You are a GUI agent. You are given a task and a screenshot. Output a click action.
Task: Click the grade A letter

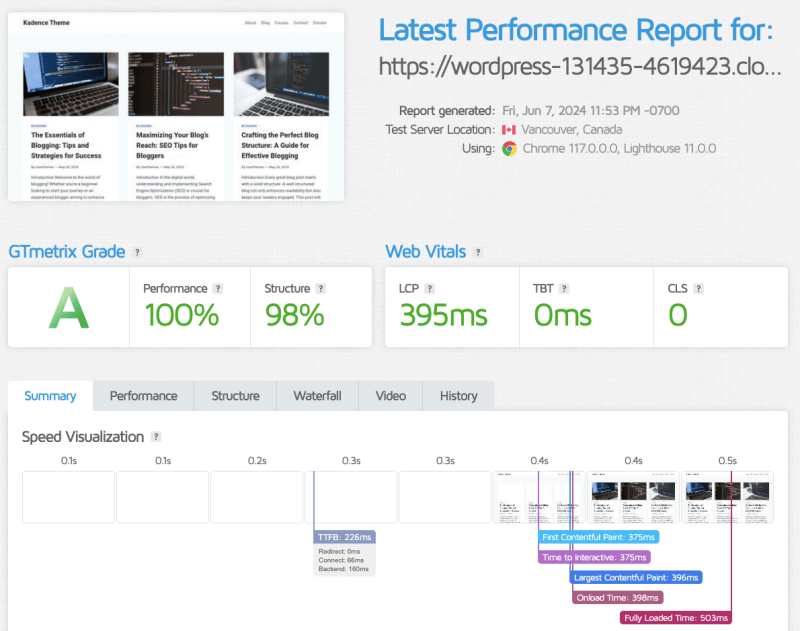click(68, 307)
